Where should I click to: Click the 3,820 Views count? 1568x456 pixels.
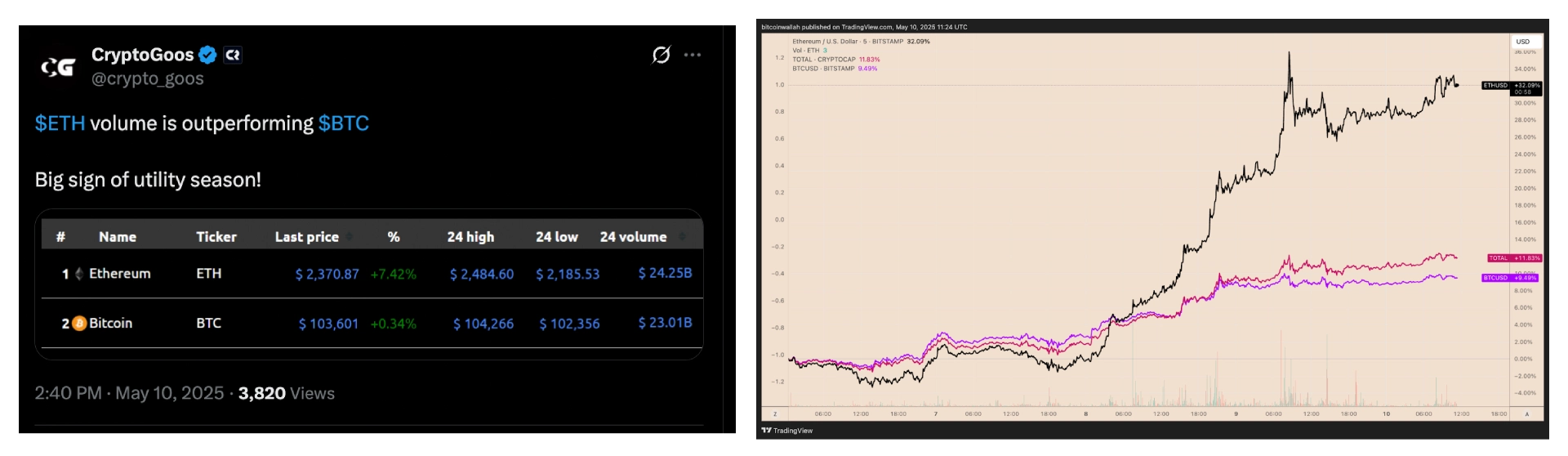pyautogui.click(x=287, y=393)
